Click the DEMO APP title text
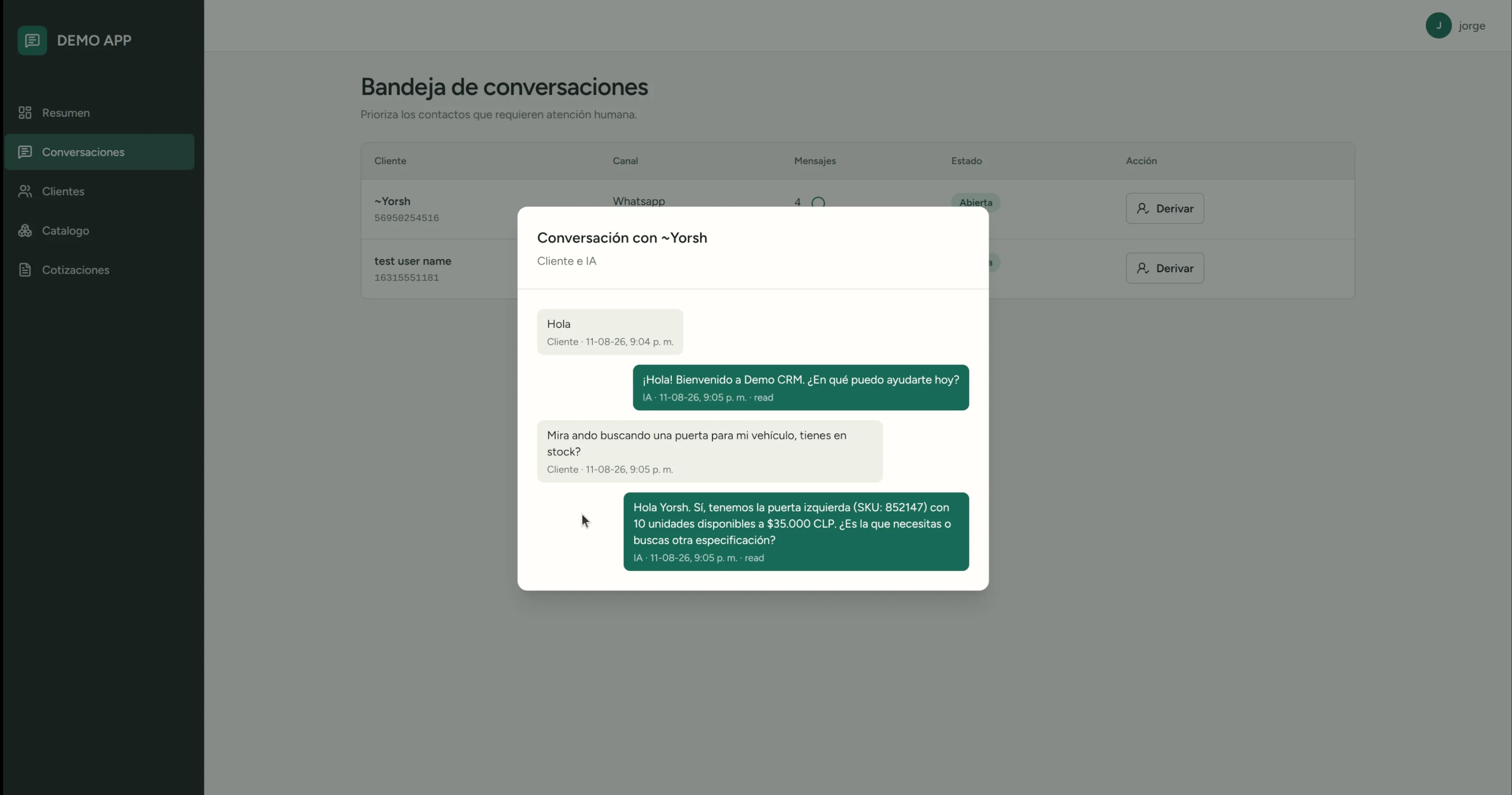Image resolution: width=1512 pixels, height=795 pixels. pyautogui.click(x=94, y=40)
